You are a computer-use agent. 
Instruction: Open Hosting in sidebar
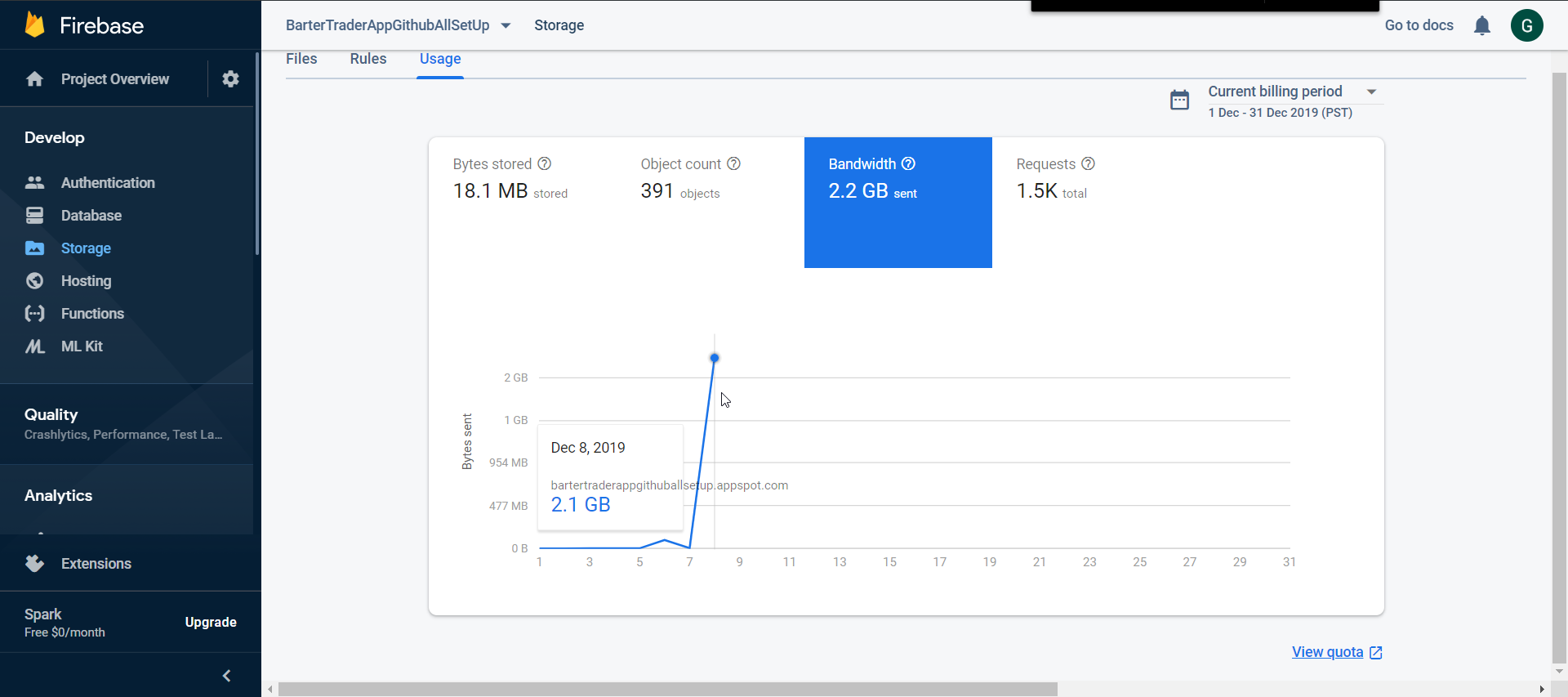(x=86, y=281)
